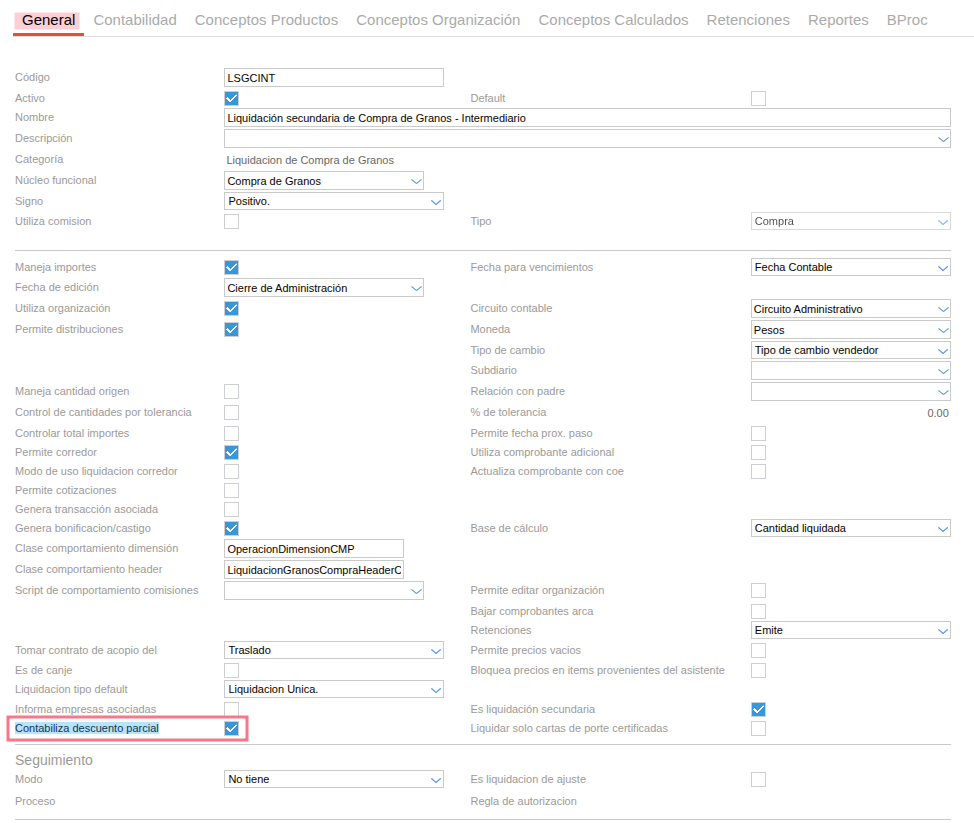Uncheck Contabiliza descuento parcial

(231, 729)
